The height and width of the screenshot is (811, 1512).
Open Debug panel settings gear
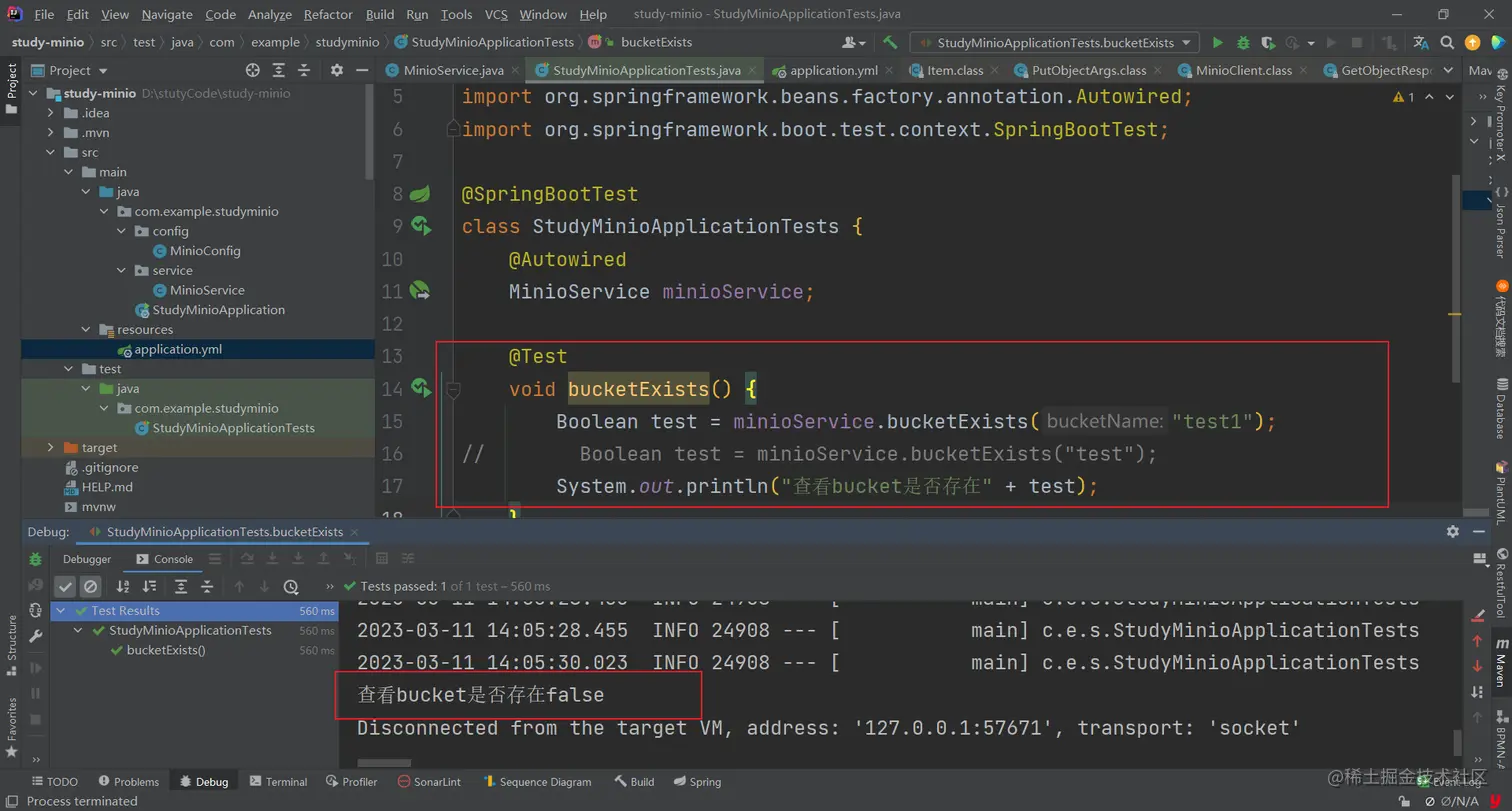pos(1453,532)
